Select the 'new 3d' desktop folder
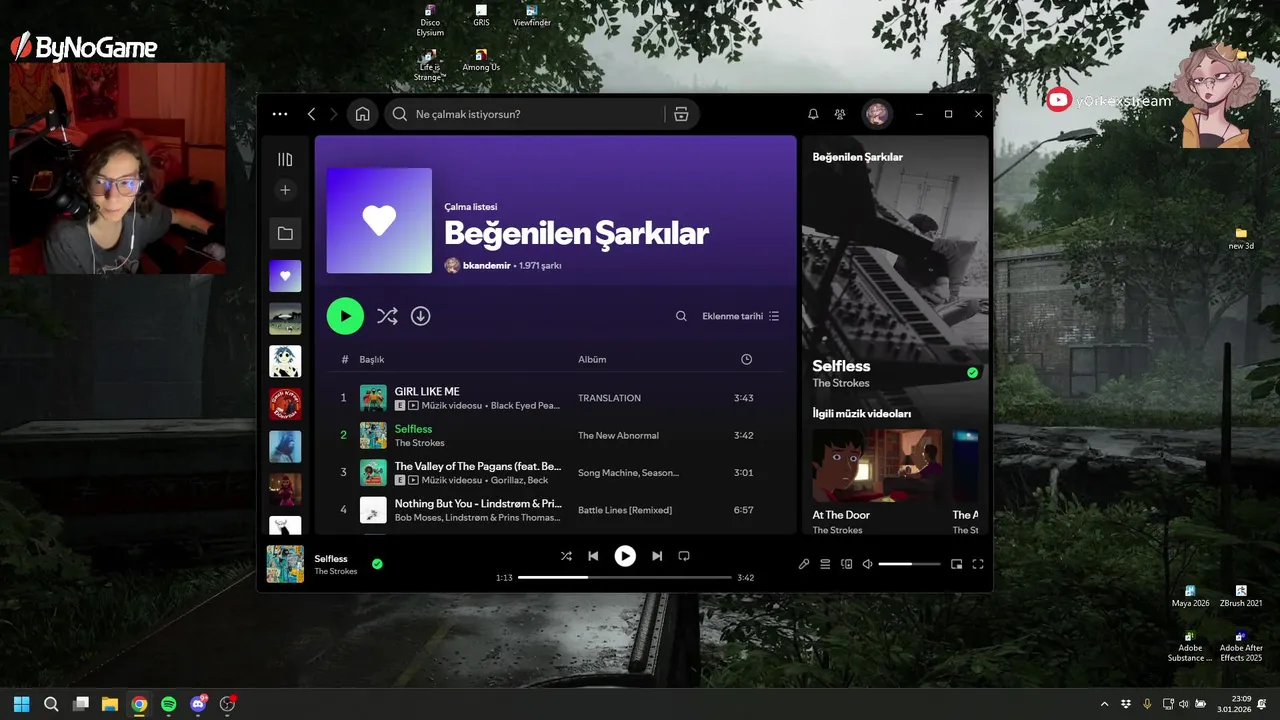1280x720 pixels. point(1241,238)
